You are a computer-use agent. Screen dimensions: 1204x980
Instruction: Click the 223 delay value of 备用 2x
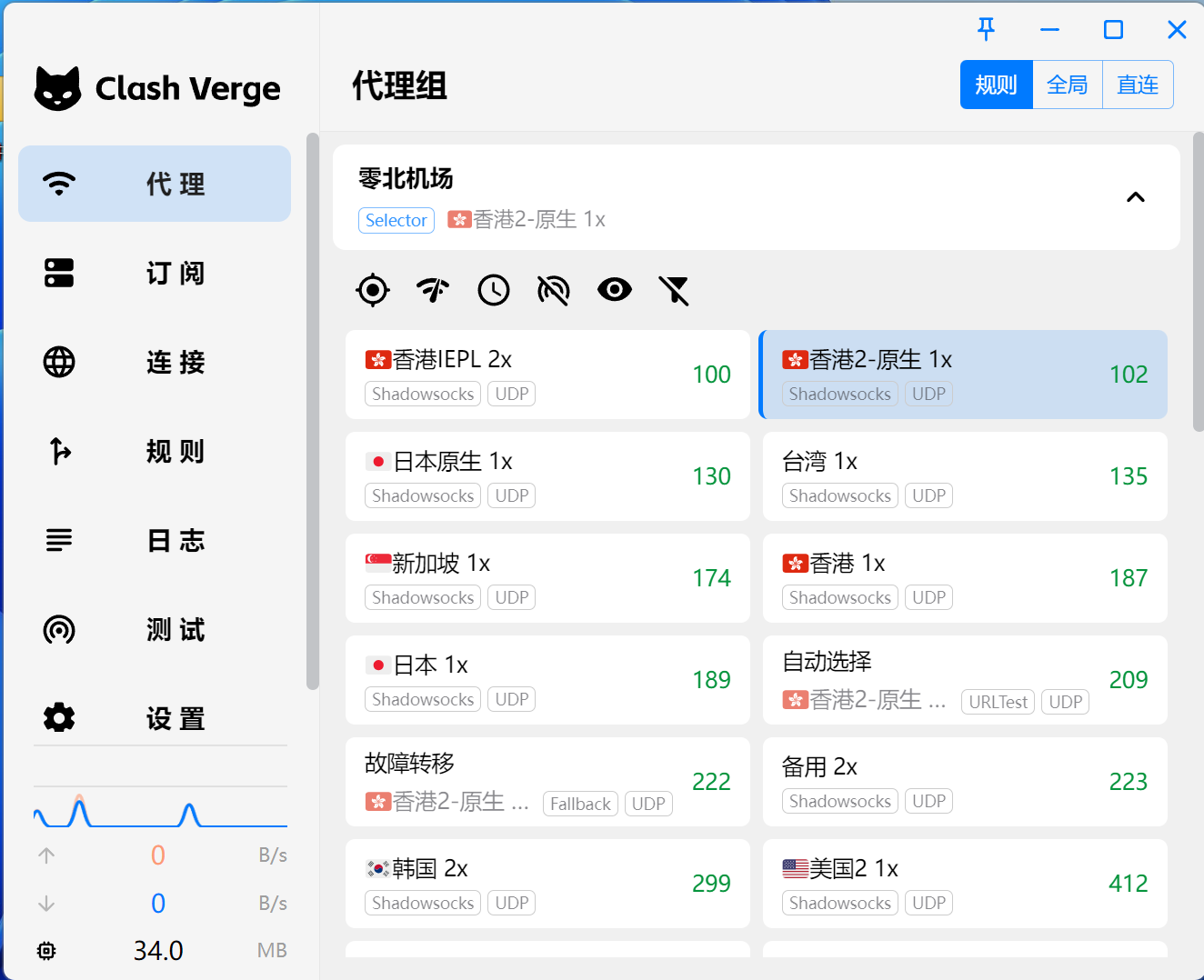pos(1129,782)
